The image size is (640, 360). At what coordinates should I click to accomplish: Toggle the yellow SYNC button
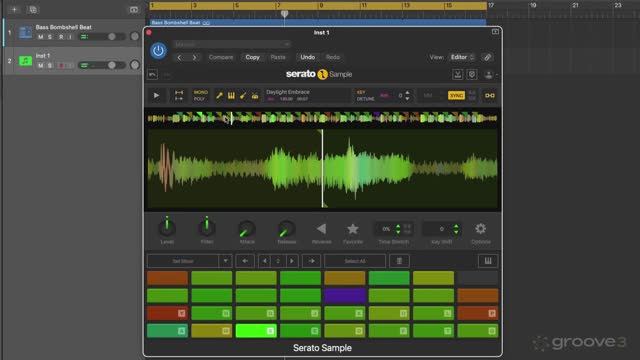456,96
